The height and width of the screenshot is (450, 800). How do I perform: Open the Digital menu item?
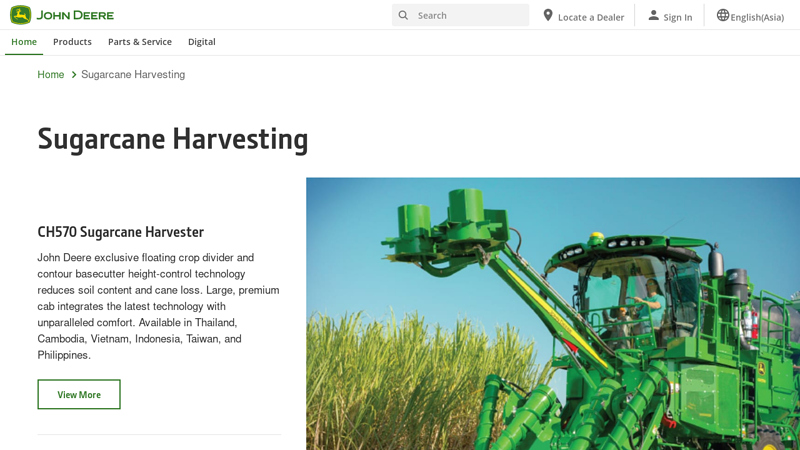201,42
